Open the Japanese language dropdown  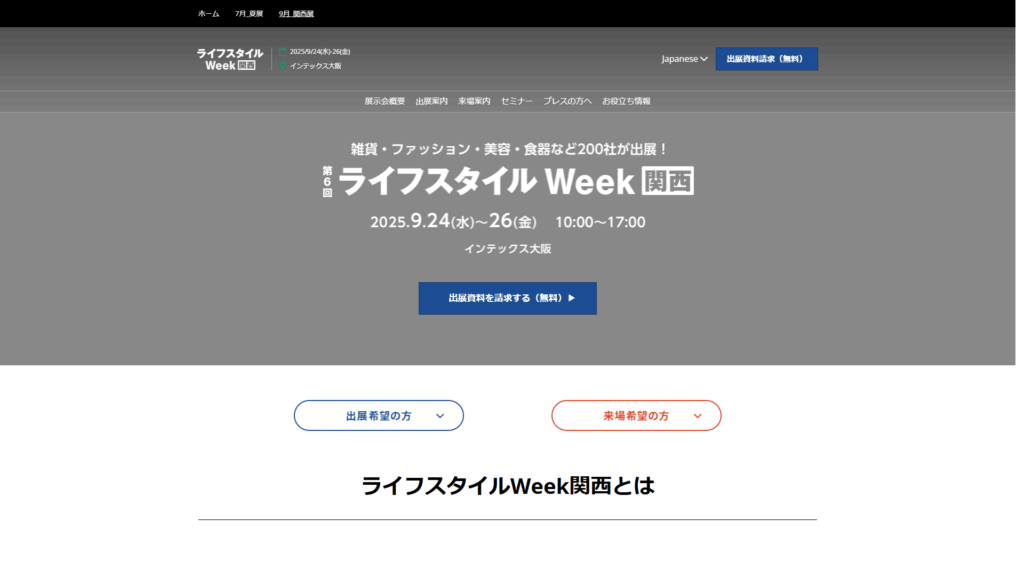pyautogui.click(x=684, y=59)
